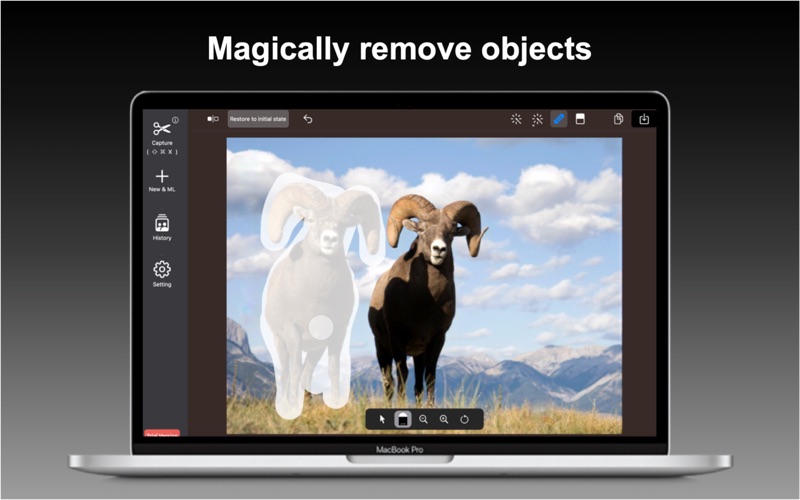Zoom in with the magnifier plus
This screenshot has height=500, width=800.
pyautogui.click(x=444, y=419)
